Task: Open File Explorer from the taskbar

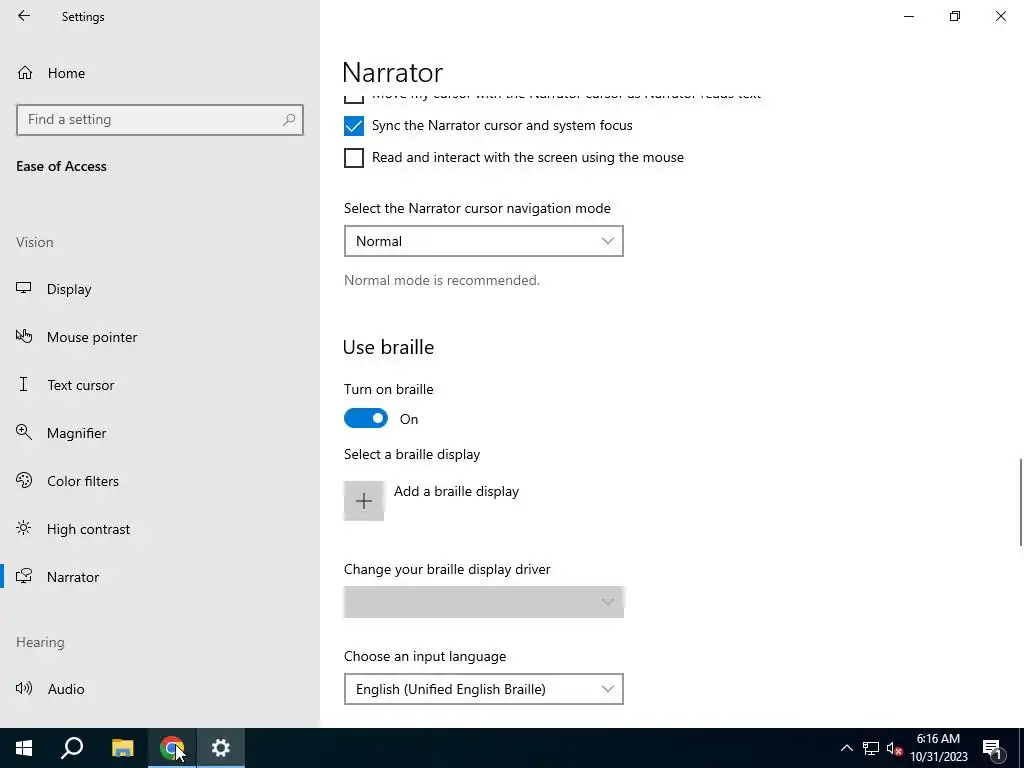Action: [x=122, y=748]
